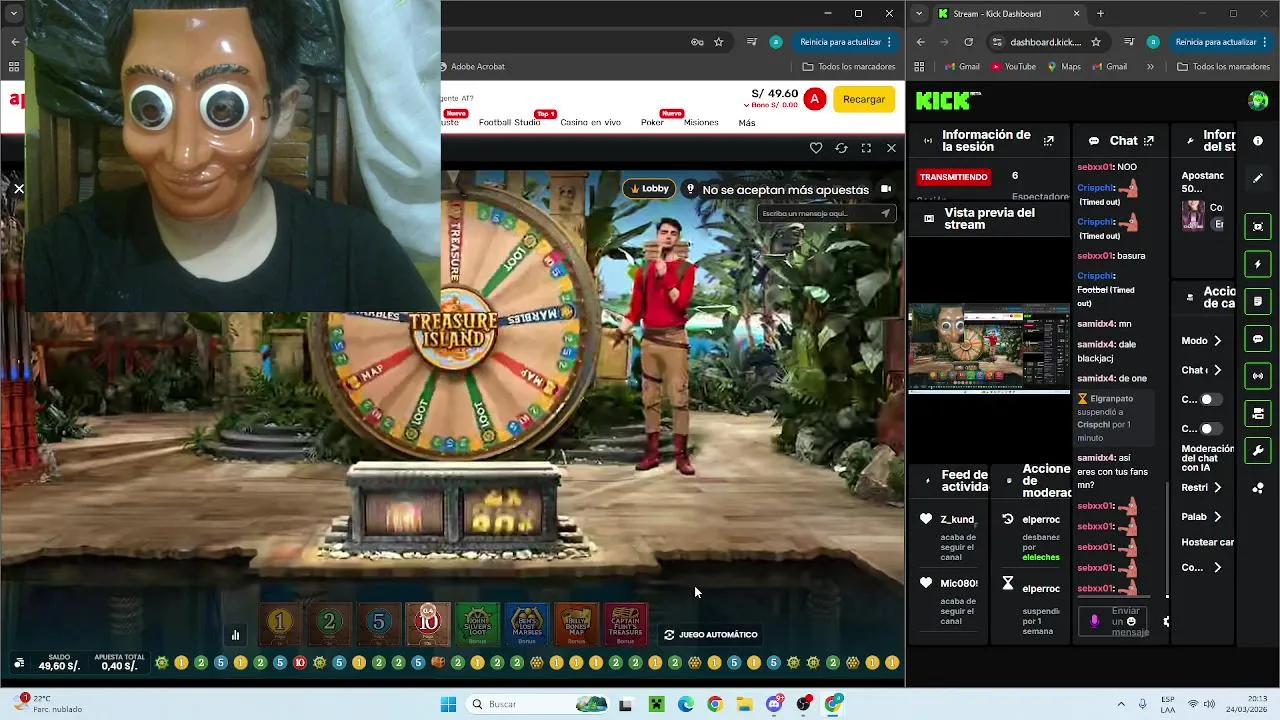Open game info lightbulb icon beside bet status
This screenshot has width=1280, height=720.
pos(689,189)
